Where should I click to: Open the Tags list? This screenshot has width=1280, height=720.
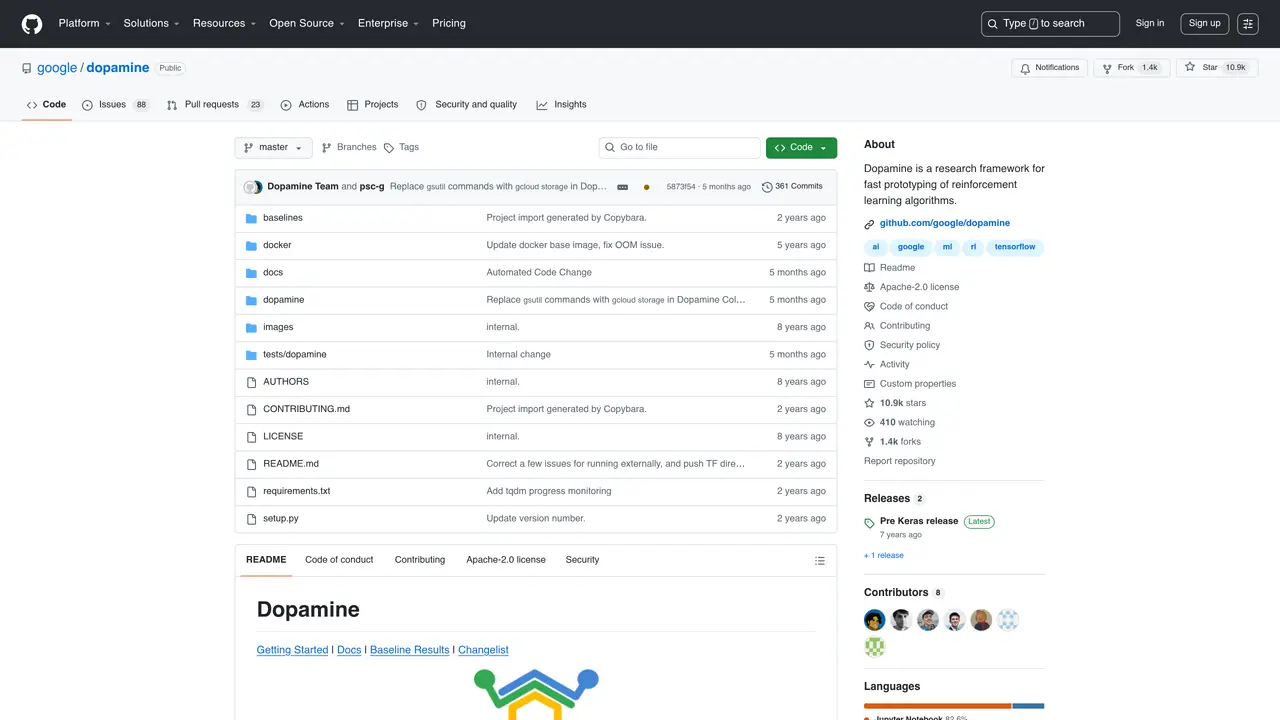tap(402, 147)
